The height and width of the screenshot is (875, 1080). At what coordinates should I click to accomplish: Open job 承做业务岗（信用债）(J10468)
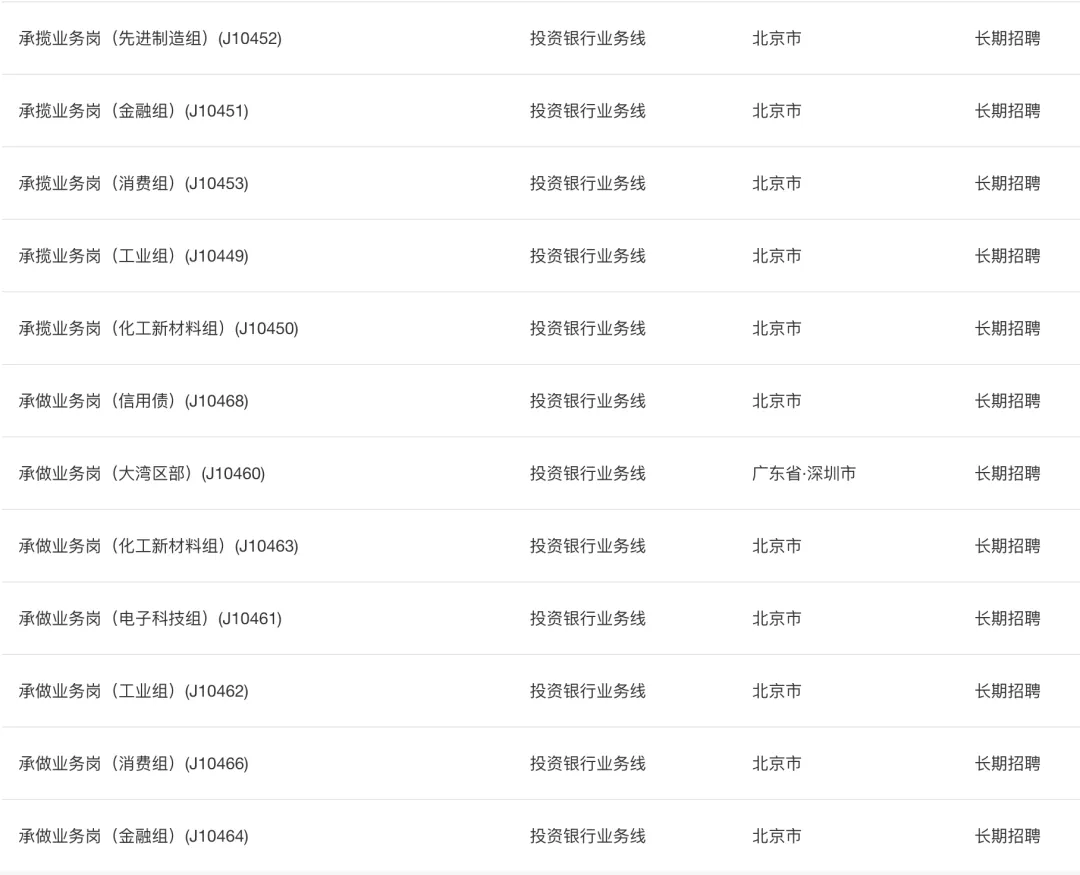pos(134,401)
